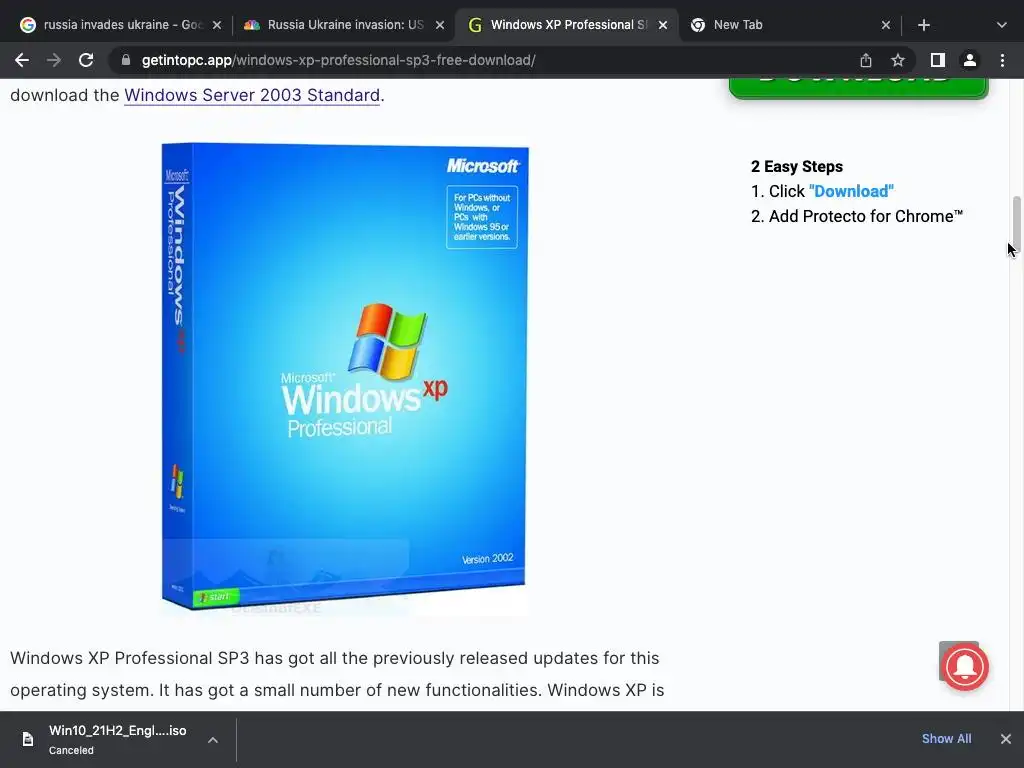Image resolution: width=1024 pixels, height=768 pixels.
Task: Click the Windows XP Professional box image
Action: (x=345, y=378)
